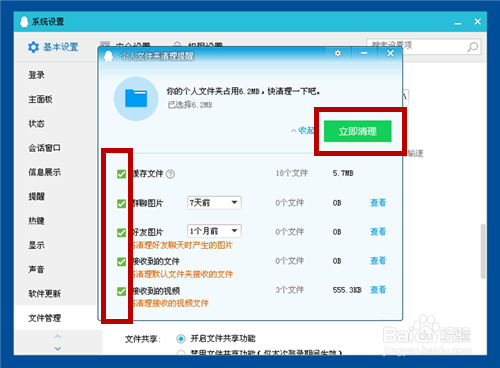Close the 系统设置 window
This screenshot has width=500, height=368.
(x=478, y=22)
